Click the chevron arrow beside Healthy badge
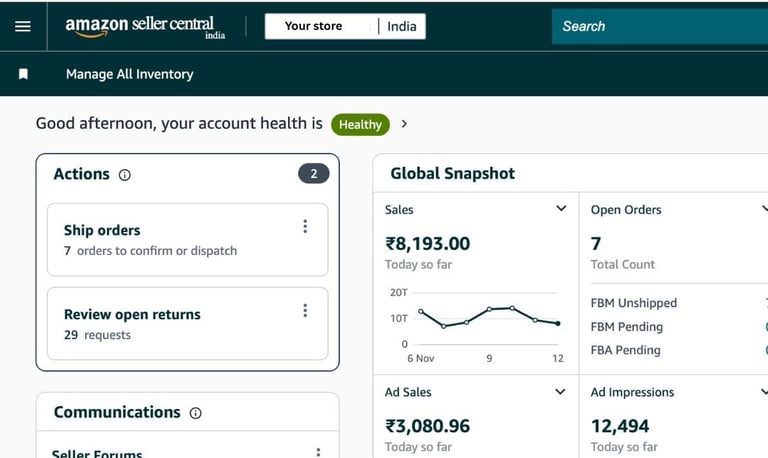The image size is (768, 458). pyautogui.click(x=404, y=124)
